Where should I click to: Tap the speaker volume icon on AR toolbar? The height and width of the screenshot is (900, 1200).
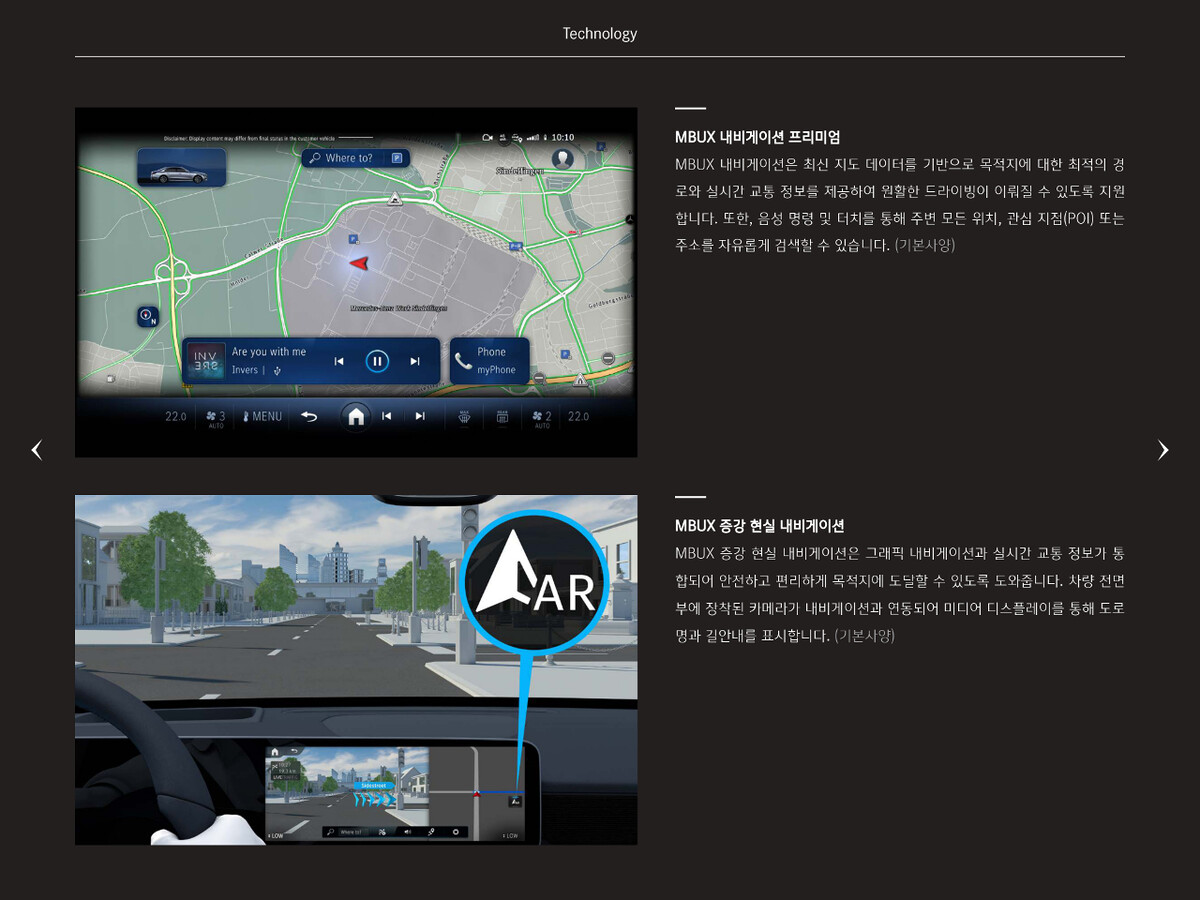click(x=407, y=831)
